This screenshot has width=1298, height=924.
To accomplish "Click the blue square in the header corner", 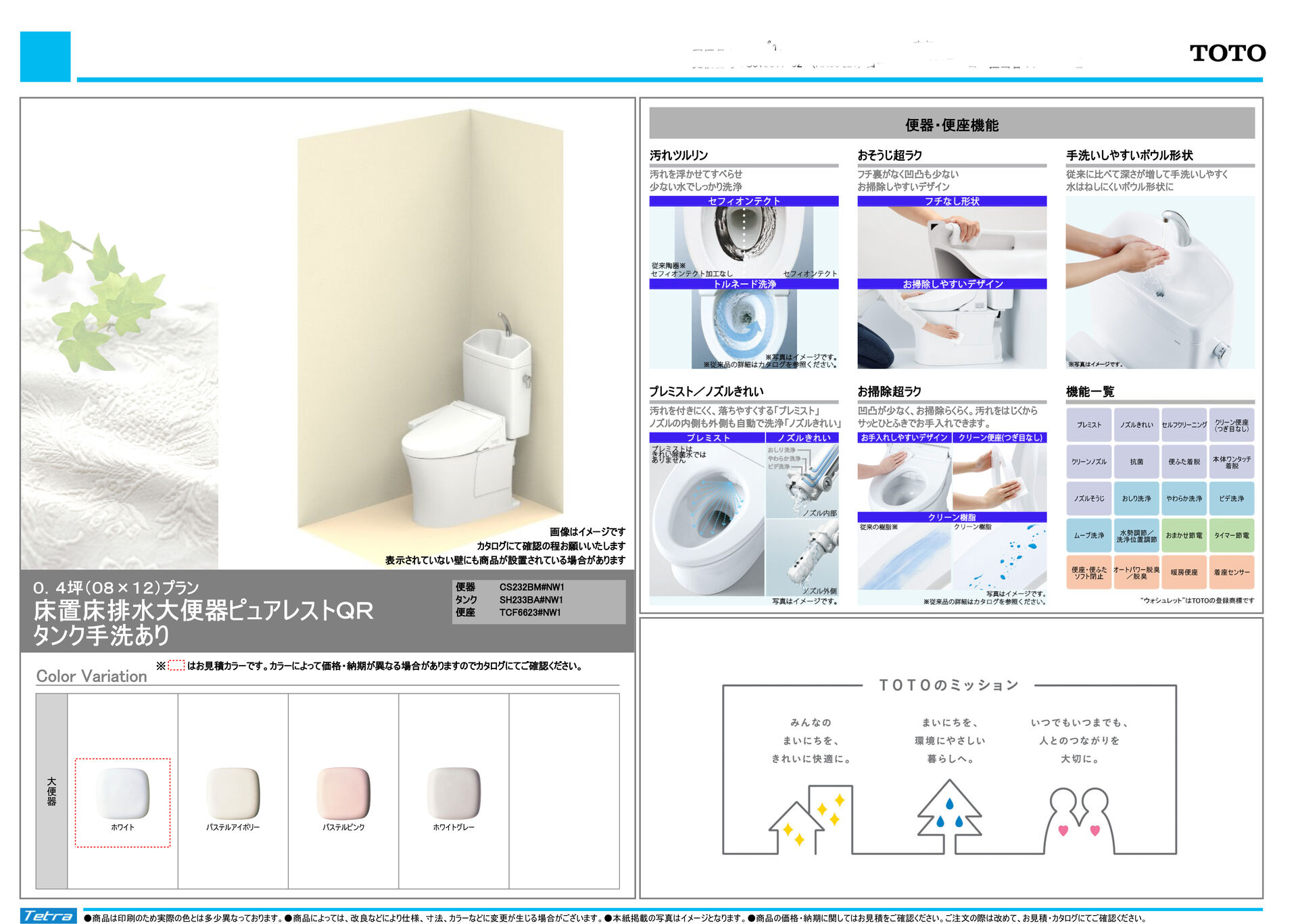I will click(45, 57).
